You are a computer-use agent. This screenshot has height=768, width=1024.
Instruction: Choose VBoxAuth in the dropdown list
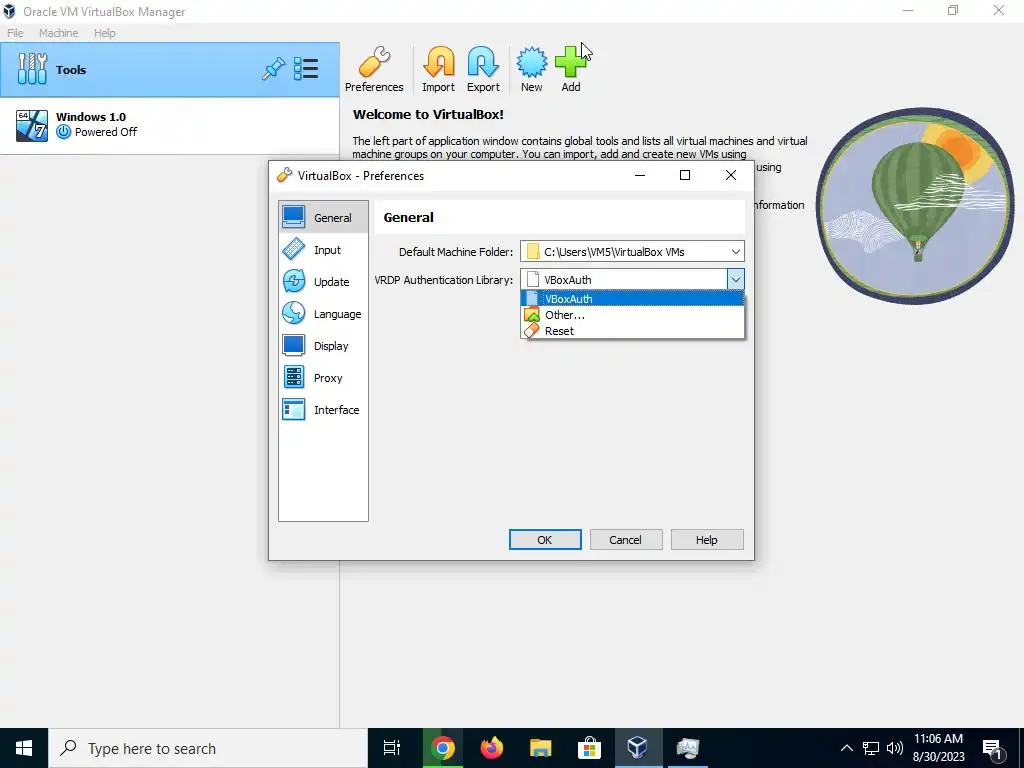(x=632, y=298)
